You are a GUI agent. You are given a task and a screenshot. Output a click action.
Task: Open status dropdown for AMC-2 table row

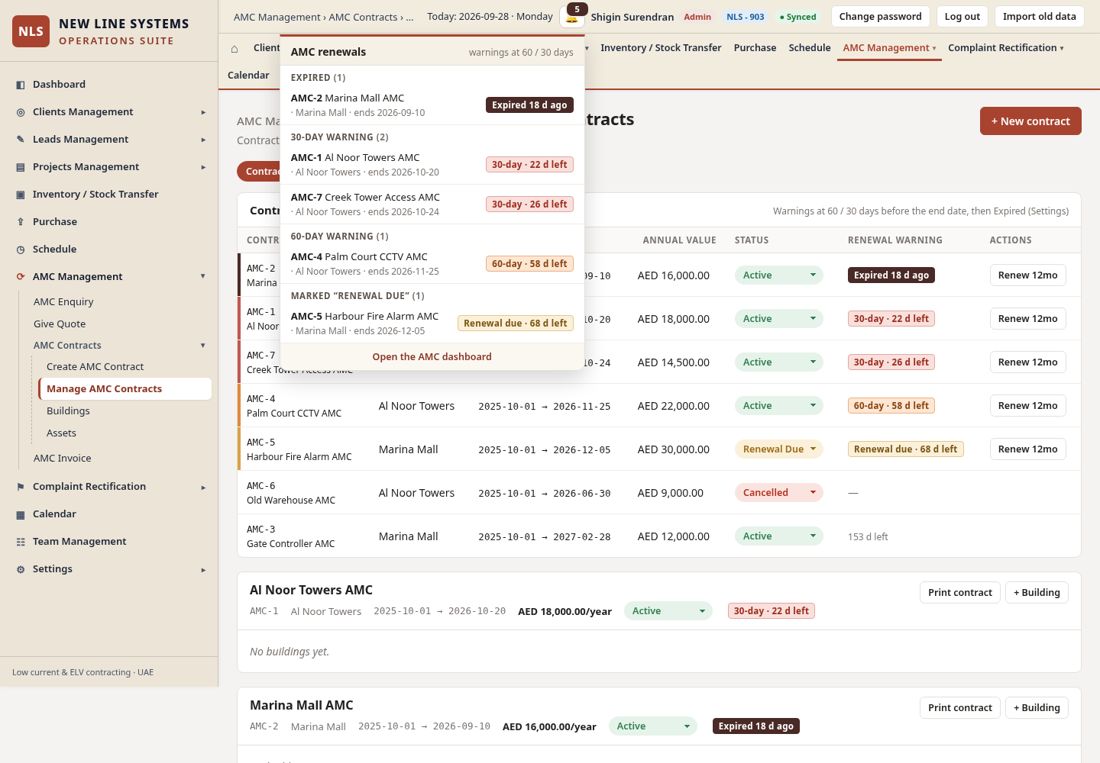point(779,276)
